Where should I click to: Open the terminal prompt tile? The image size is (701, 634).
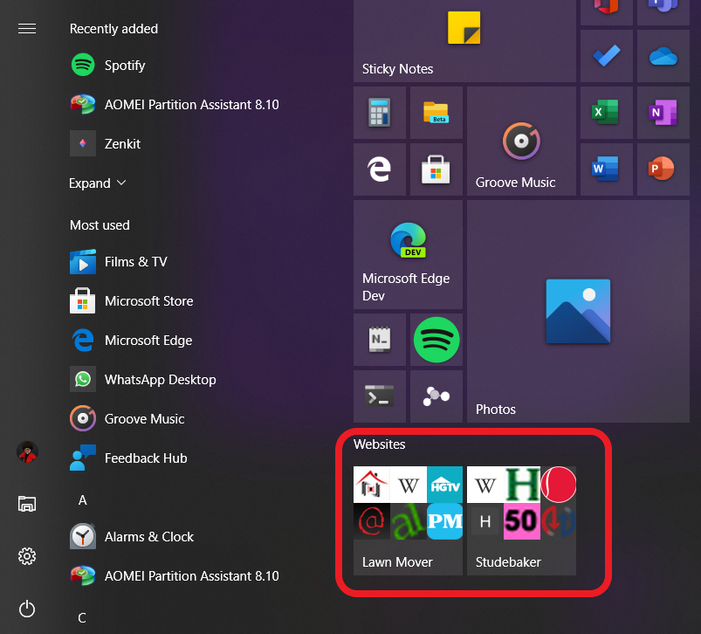click(x=380, y=397)
